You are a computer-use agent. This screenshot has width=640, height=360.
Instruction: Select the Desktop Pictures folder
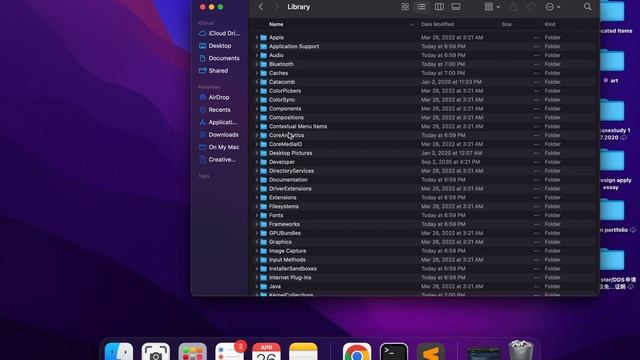424,153
